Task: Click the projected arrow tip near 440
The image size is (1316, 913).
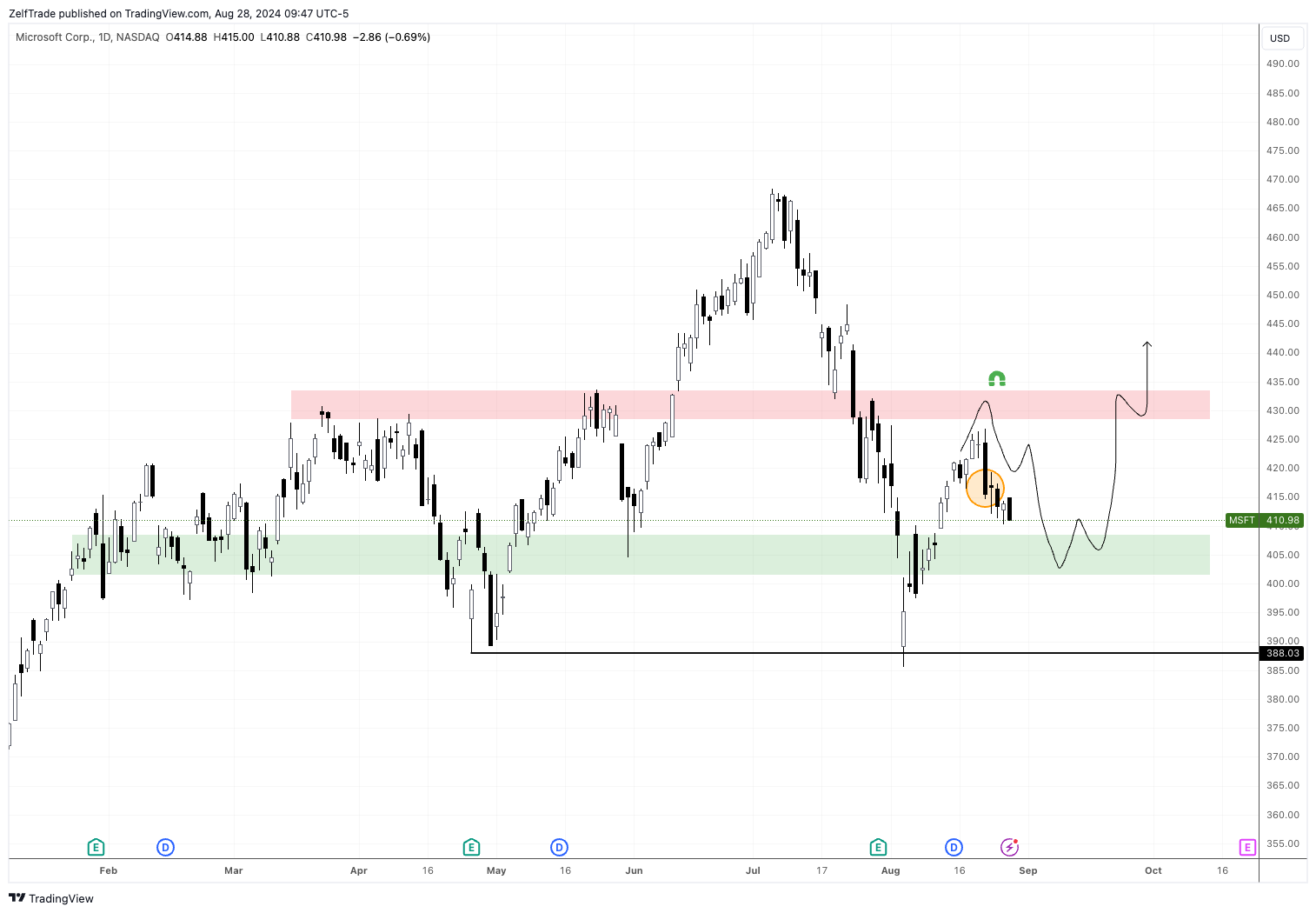Action: point(1147,344)
